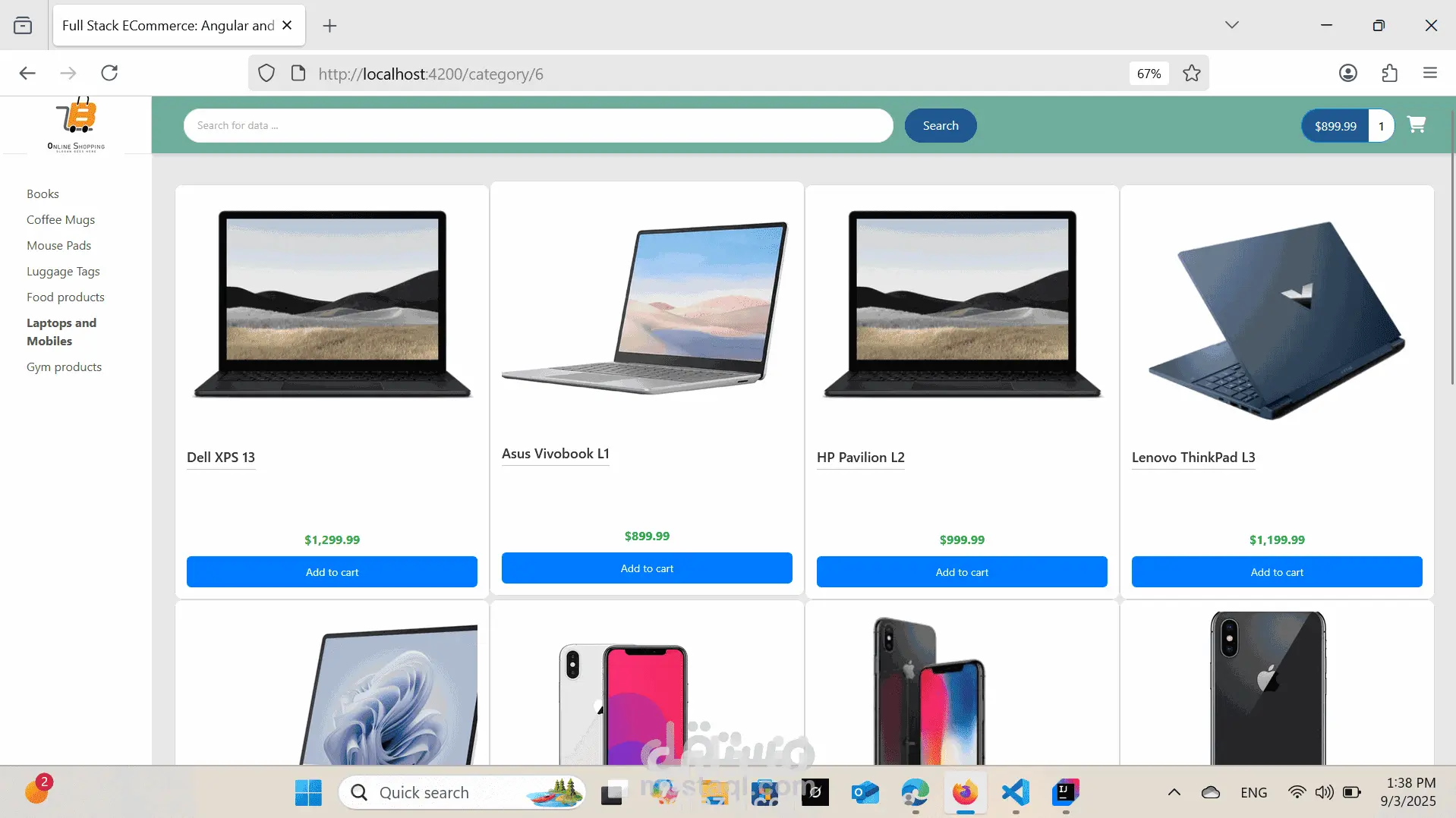Click the Asus Vivobook L1 laptop image
1456x818 pixels.
[646, 308]
